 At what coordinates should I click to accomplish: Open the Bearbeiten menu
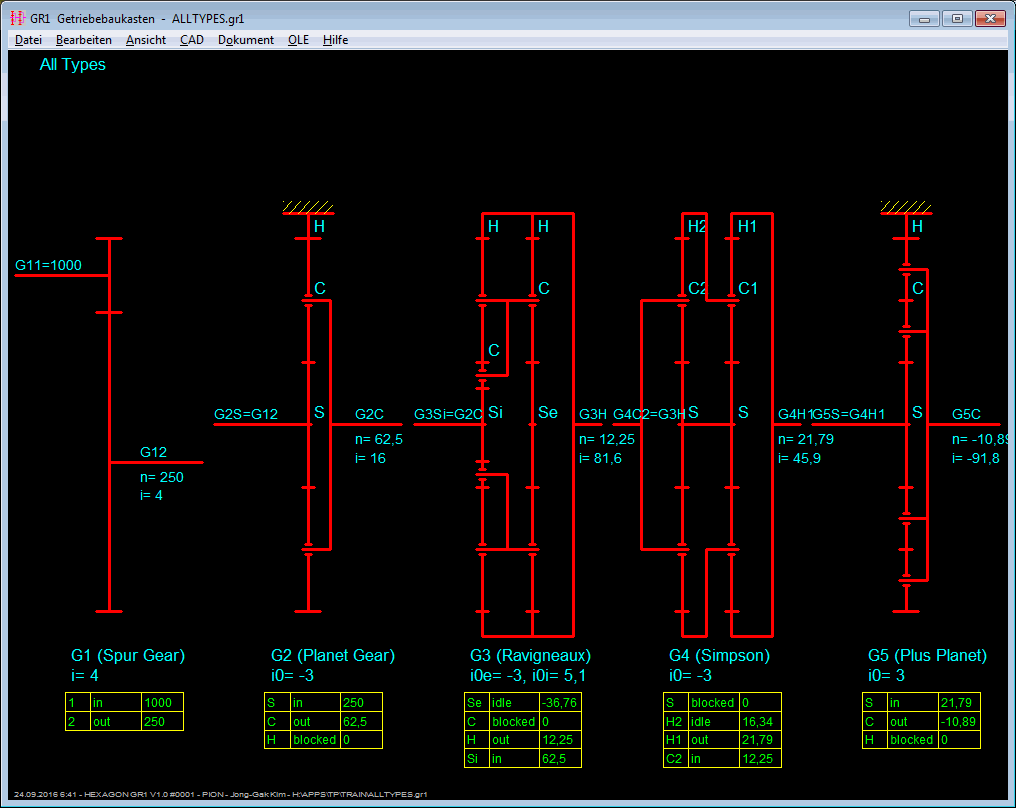pos(84,40)
